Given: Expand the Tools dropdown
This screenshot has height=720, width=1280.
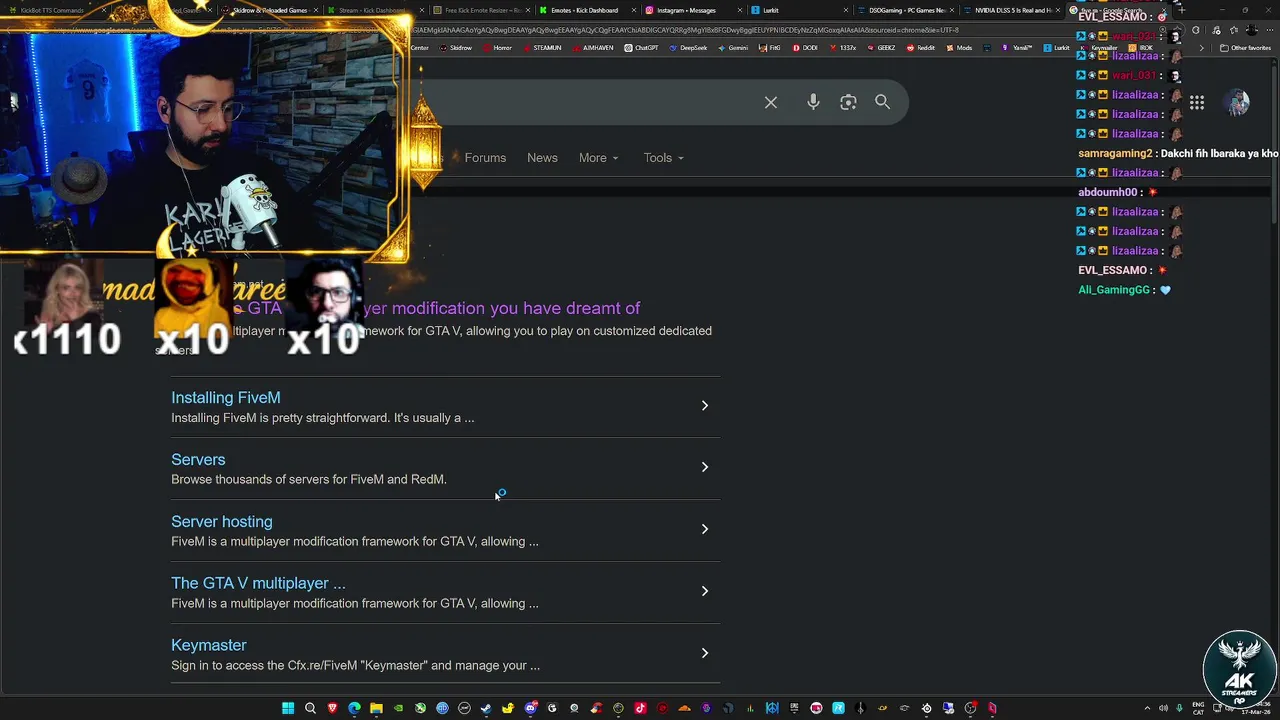Looking at the screenshot, I should click(664, 158).
